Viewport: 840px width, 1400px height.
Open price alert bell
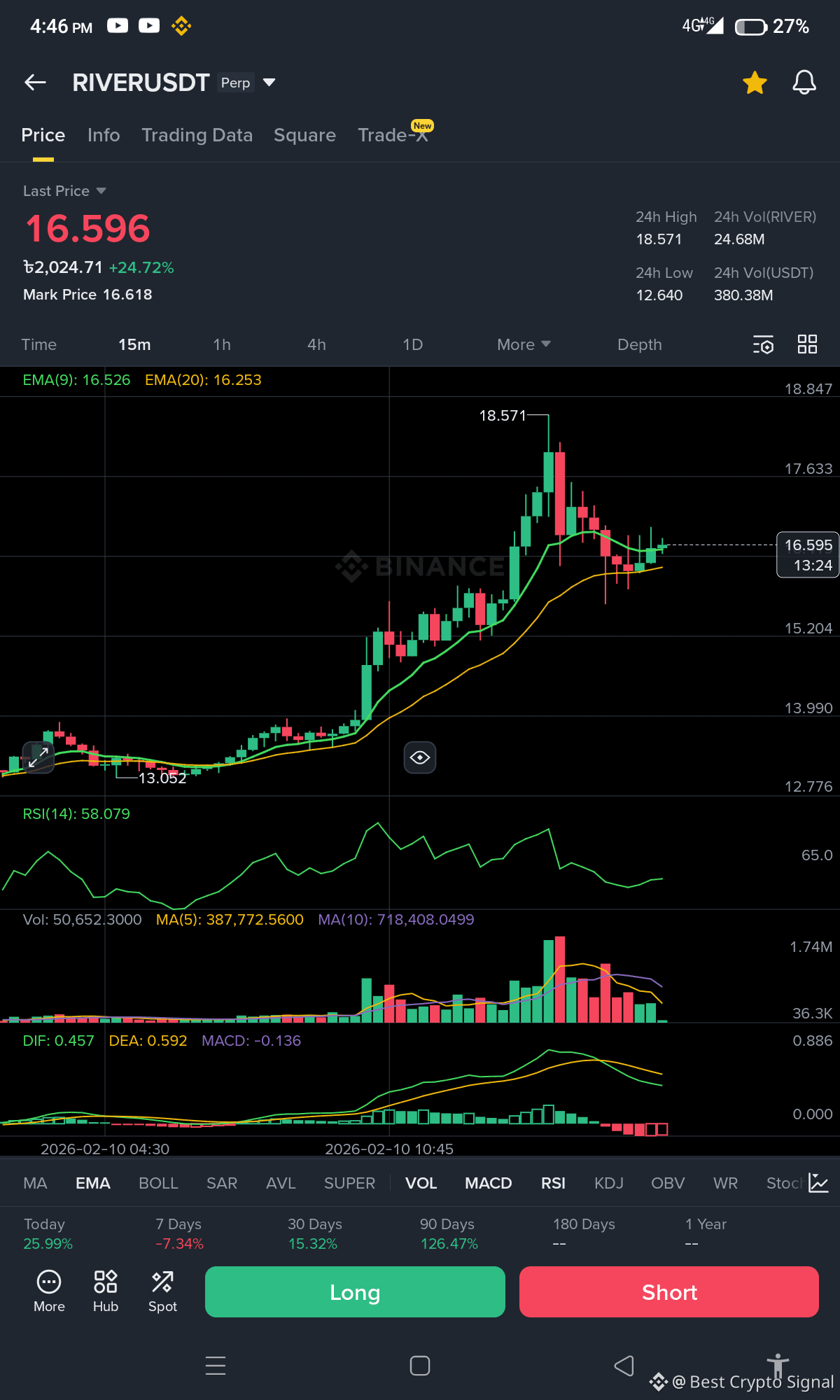click(x=804, y=83)
